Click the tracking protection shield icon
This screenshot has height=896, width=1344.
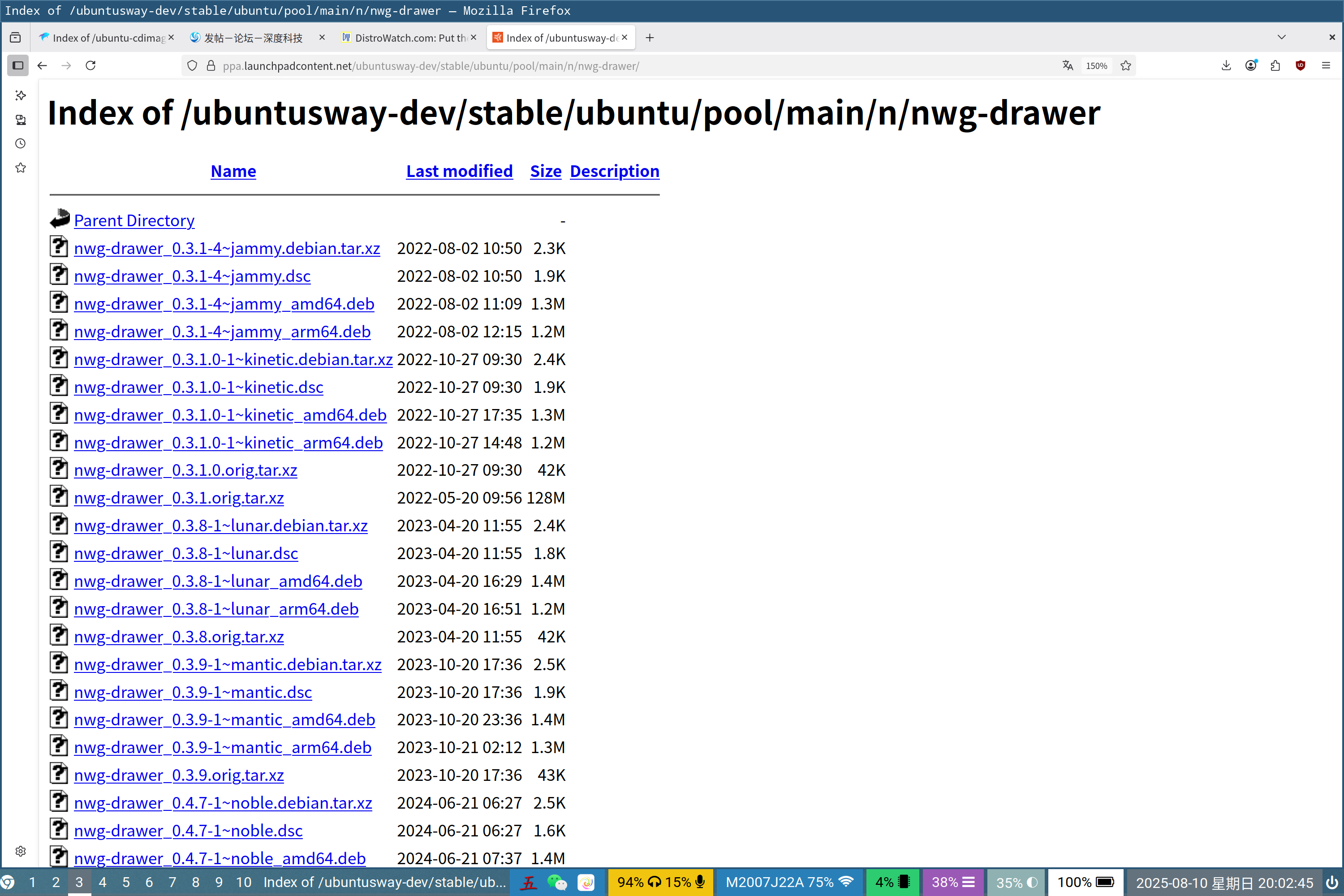click(193, 66)
